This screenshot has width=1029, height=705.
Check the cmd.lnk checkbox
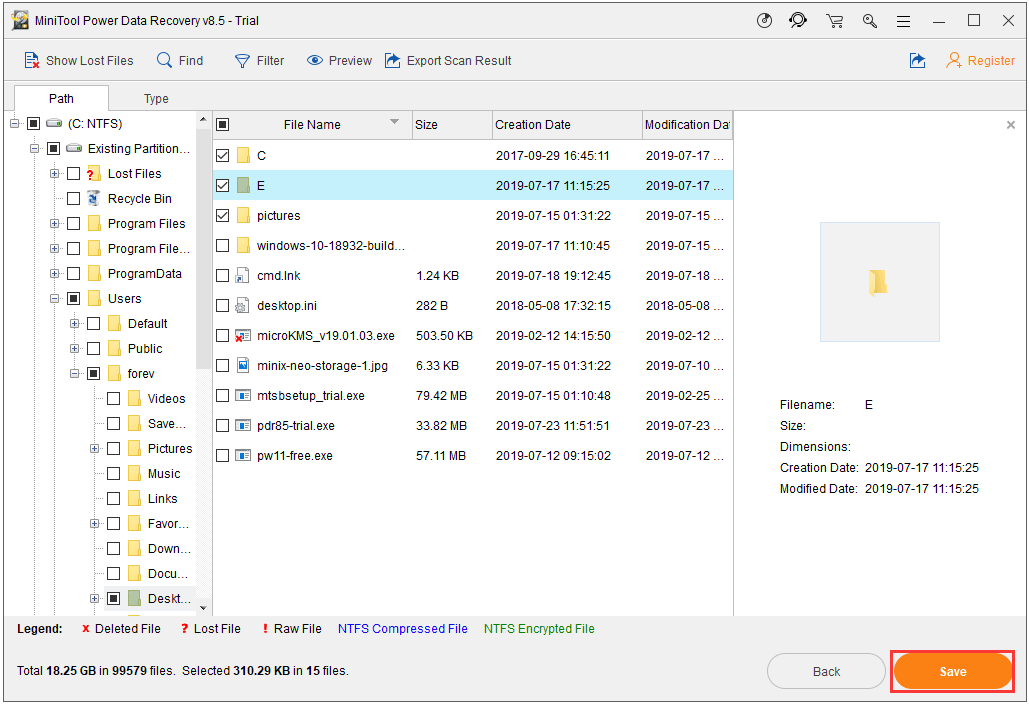click(x=222, y=276)
